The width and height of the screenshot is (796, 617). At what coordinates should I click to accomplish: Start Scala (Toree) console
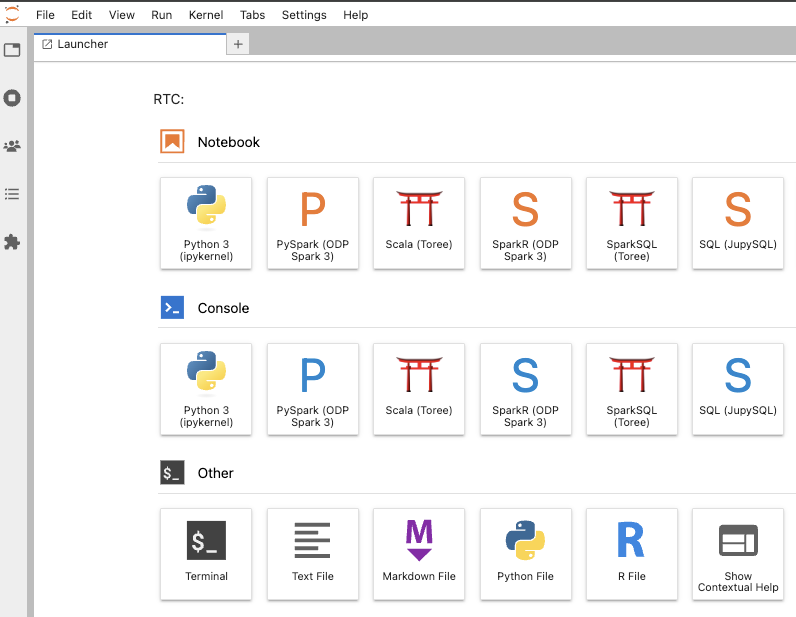419,389
